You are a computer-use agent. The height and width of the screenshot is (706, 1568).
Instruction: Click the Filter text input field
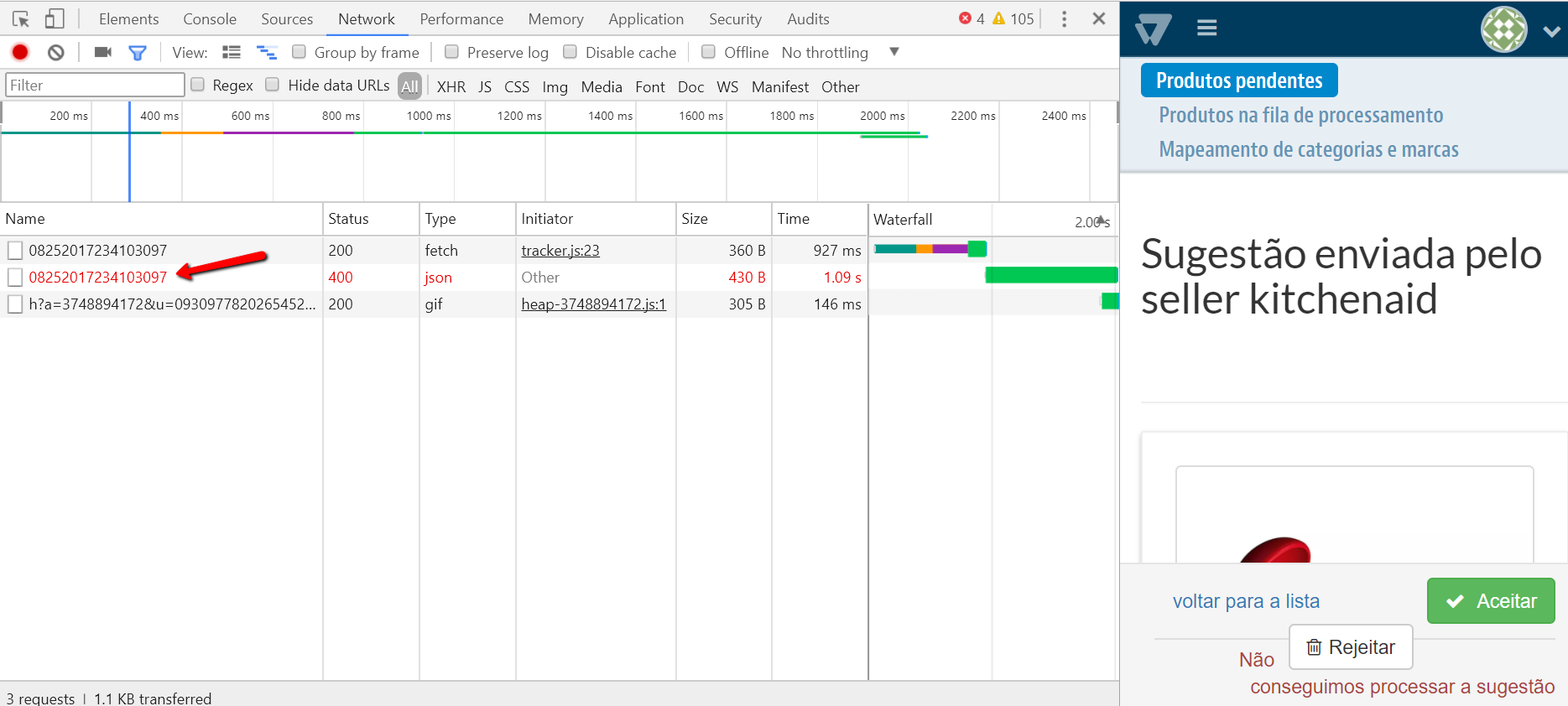[95, 85]
